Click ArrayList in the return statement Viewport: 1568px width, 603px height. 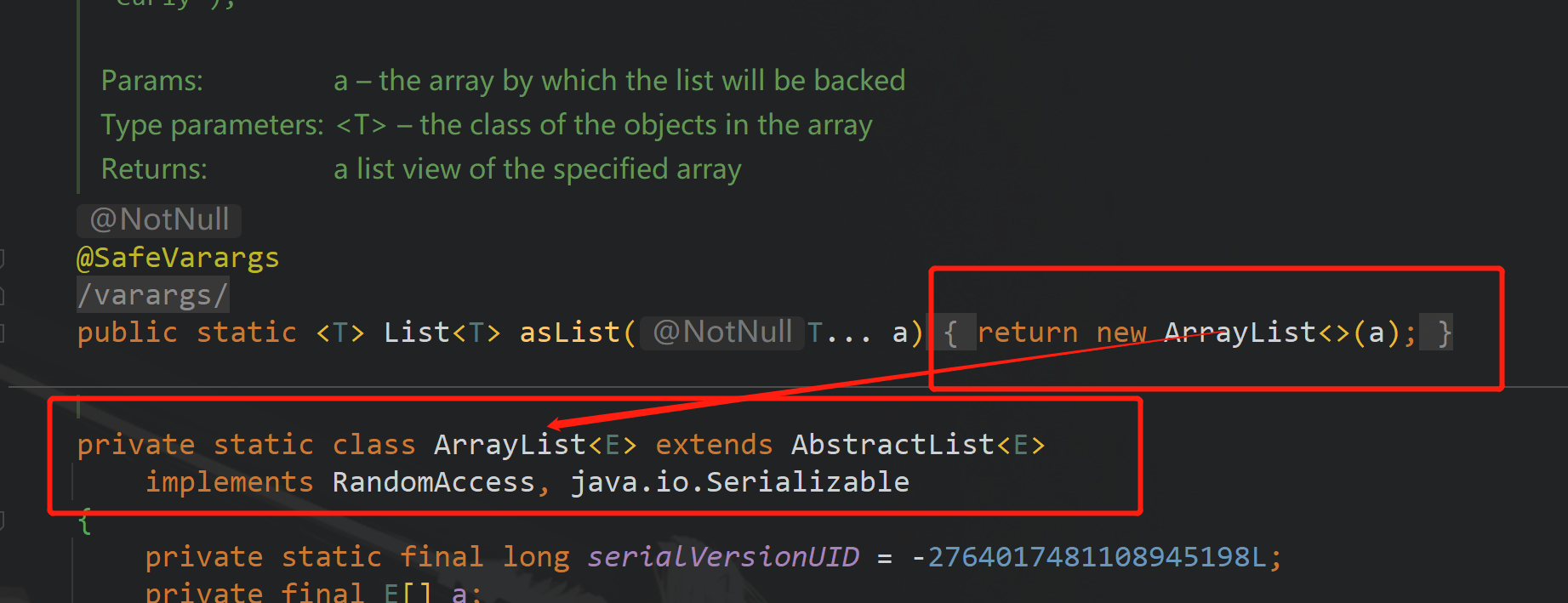1240,333
